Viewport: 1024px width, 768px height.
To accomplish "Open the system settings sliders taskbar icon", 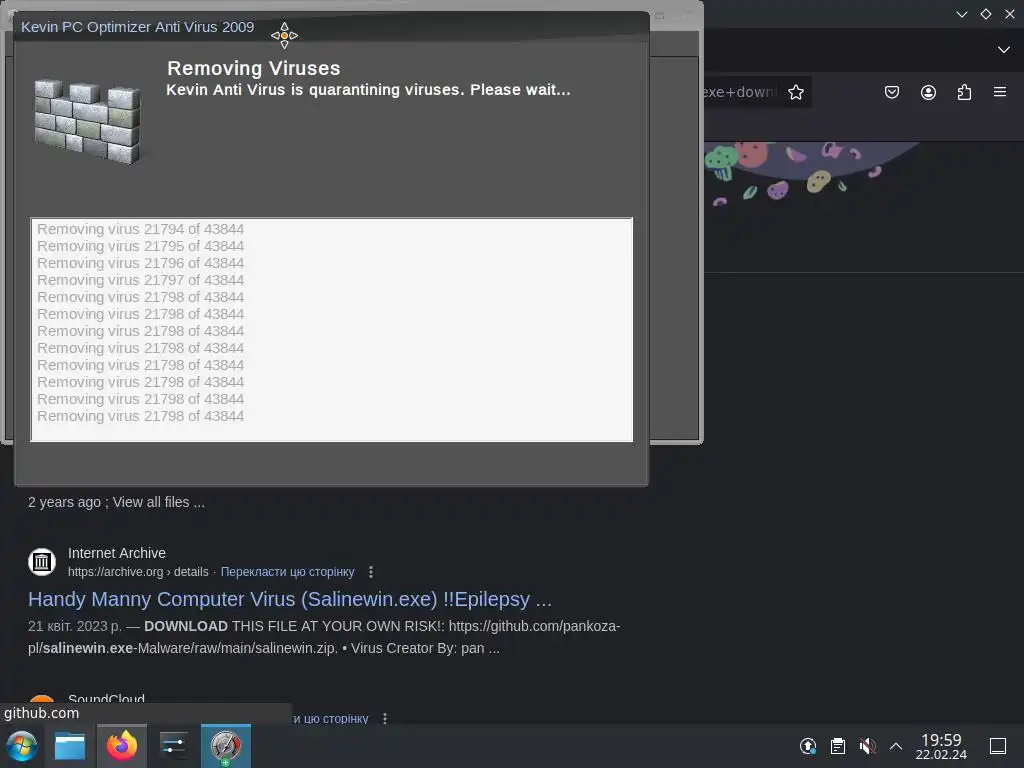I will coord(173,746).
